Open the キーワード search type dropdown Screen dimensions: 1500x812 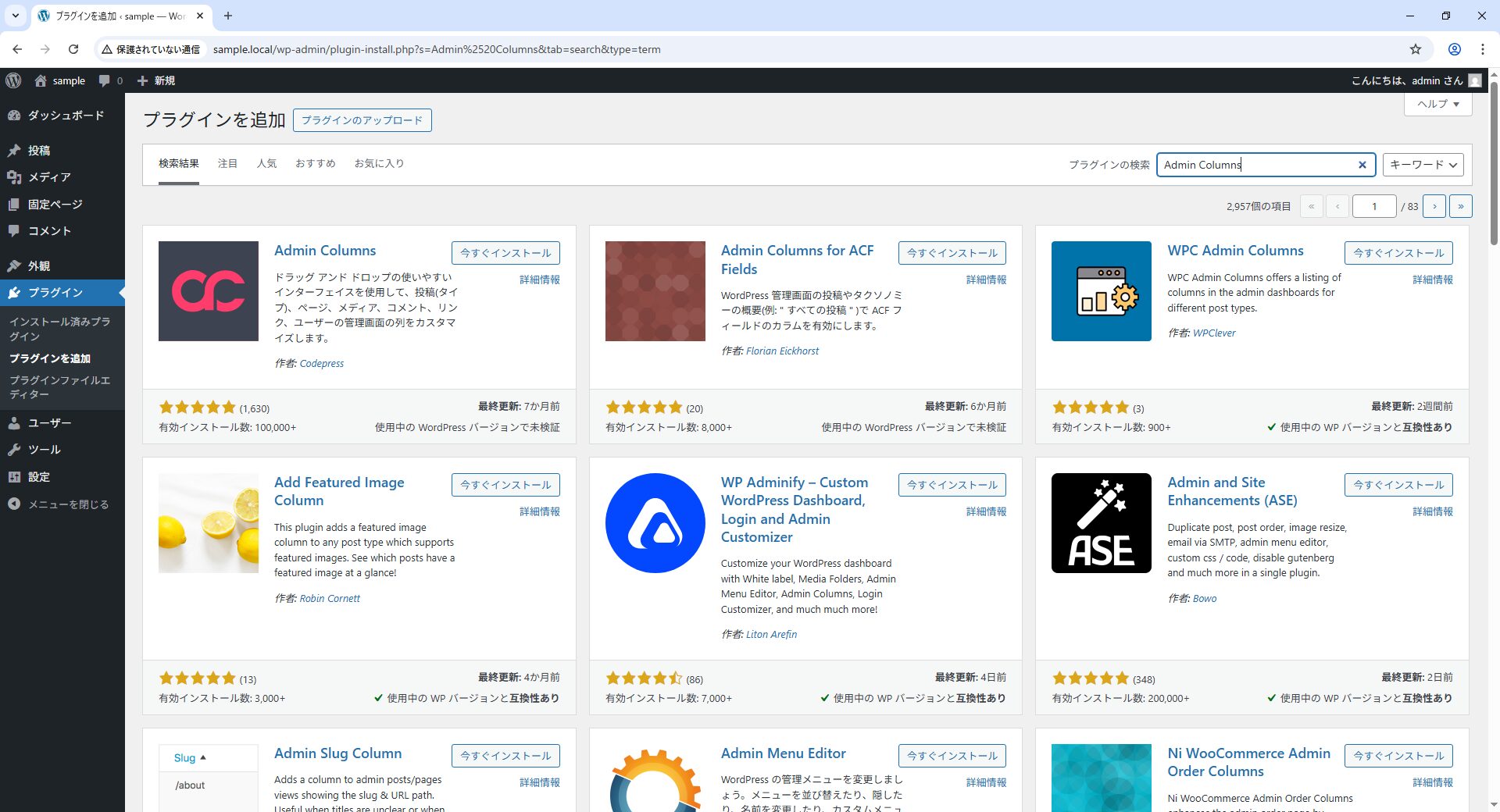(x=1423, y=165)
